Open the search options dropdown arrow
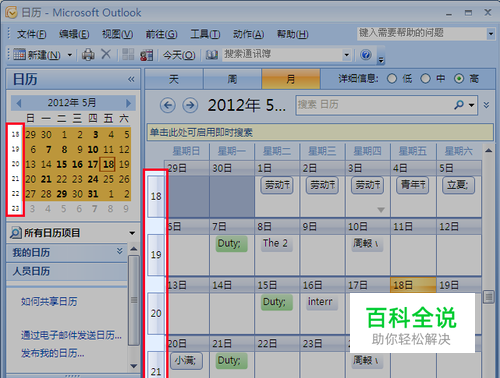 (x=471, y=105)
